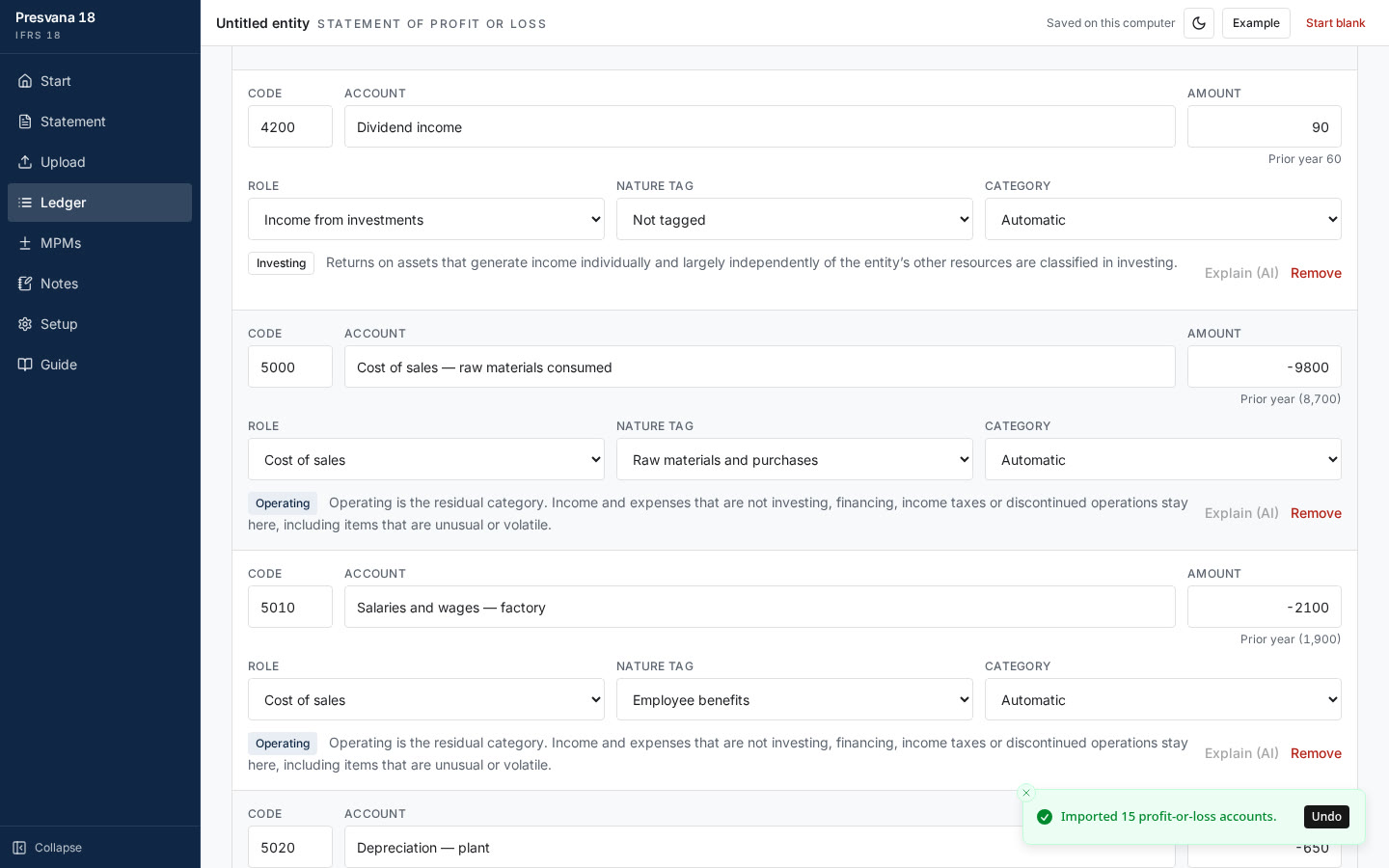Image resolution: width=1389 pixels, height=868 pixels.
Task: Click the MPMs plus-minus icon
Action: tap(25, 243)
